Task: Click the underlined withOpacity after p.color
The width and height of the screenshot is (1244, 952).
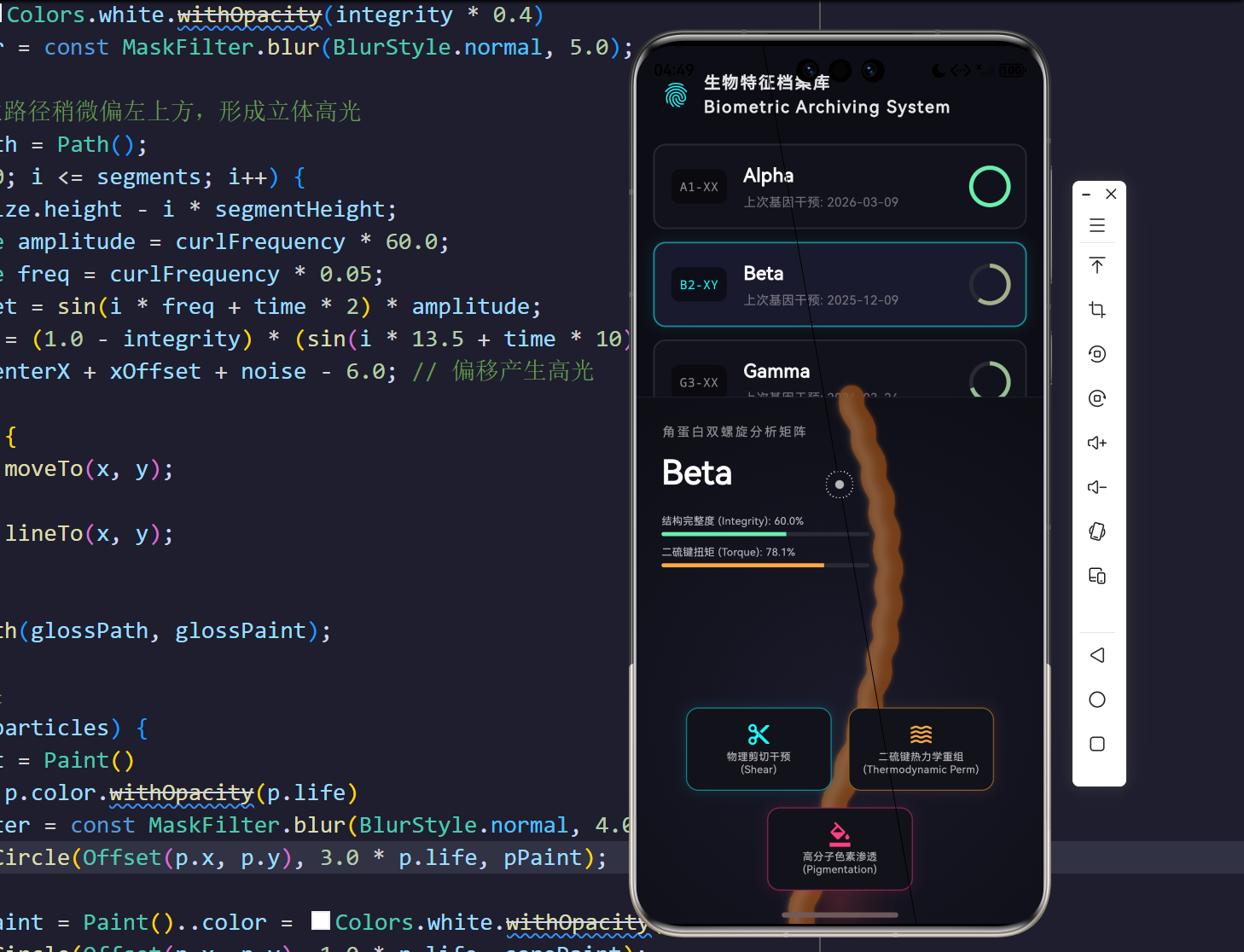Action: pos(182,792)
